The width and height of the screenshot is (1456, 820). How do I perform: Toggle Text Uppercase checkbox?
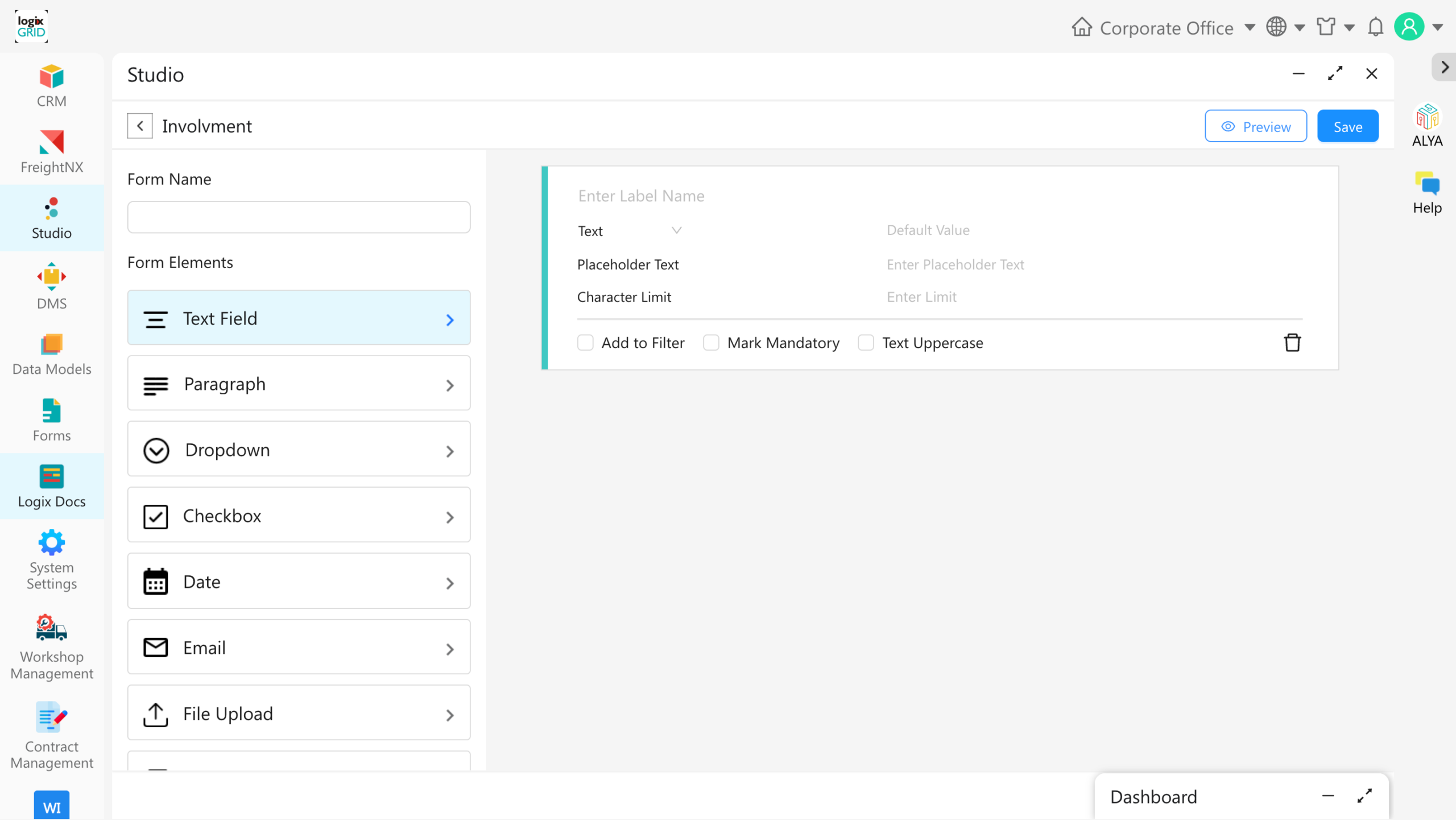[866, 343]
